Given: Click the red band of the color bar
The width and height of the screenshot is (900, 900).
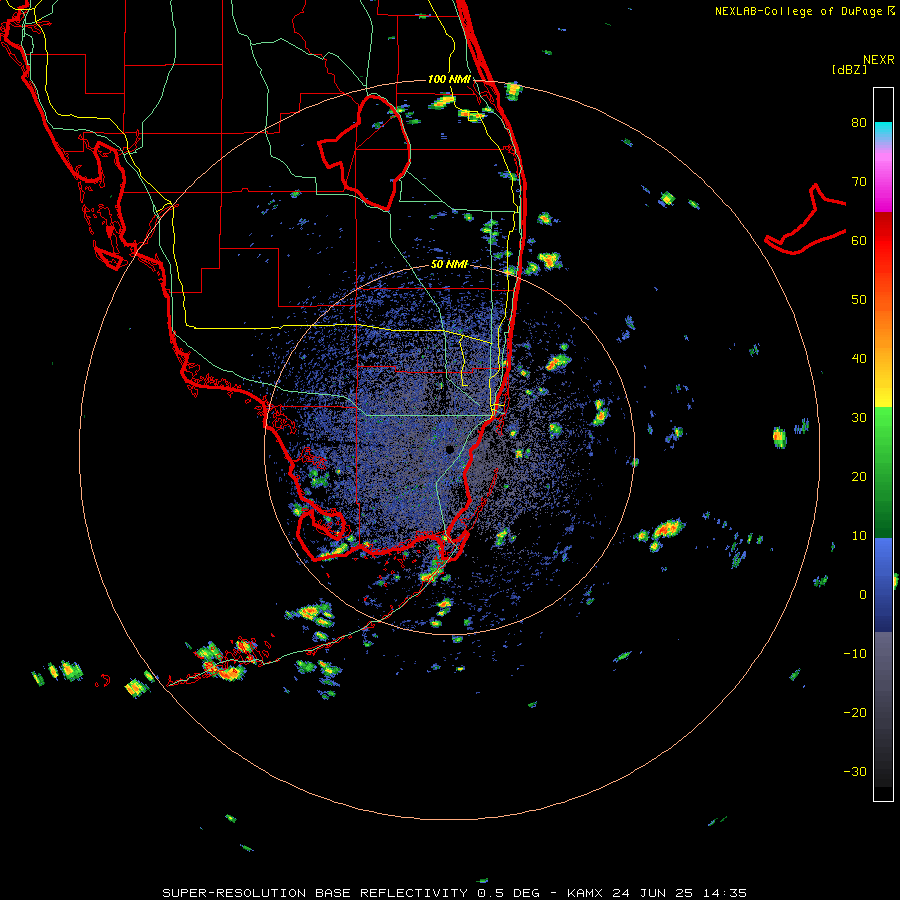Looking at the screenshot, I should pyautogui.click(x=883, y=241).
